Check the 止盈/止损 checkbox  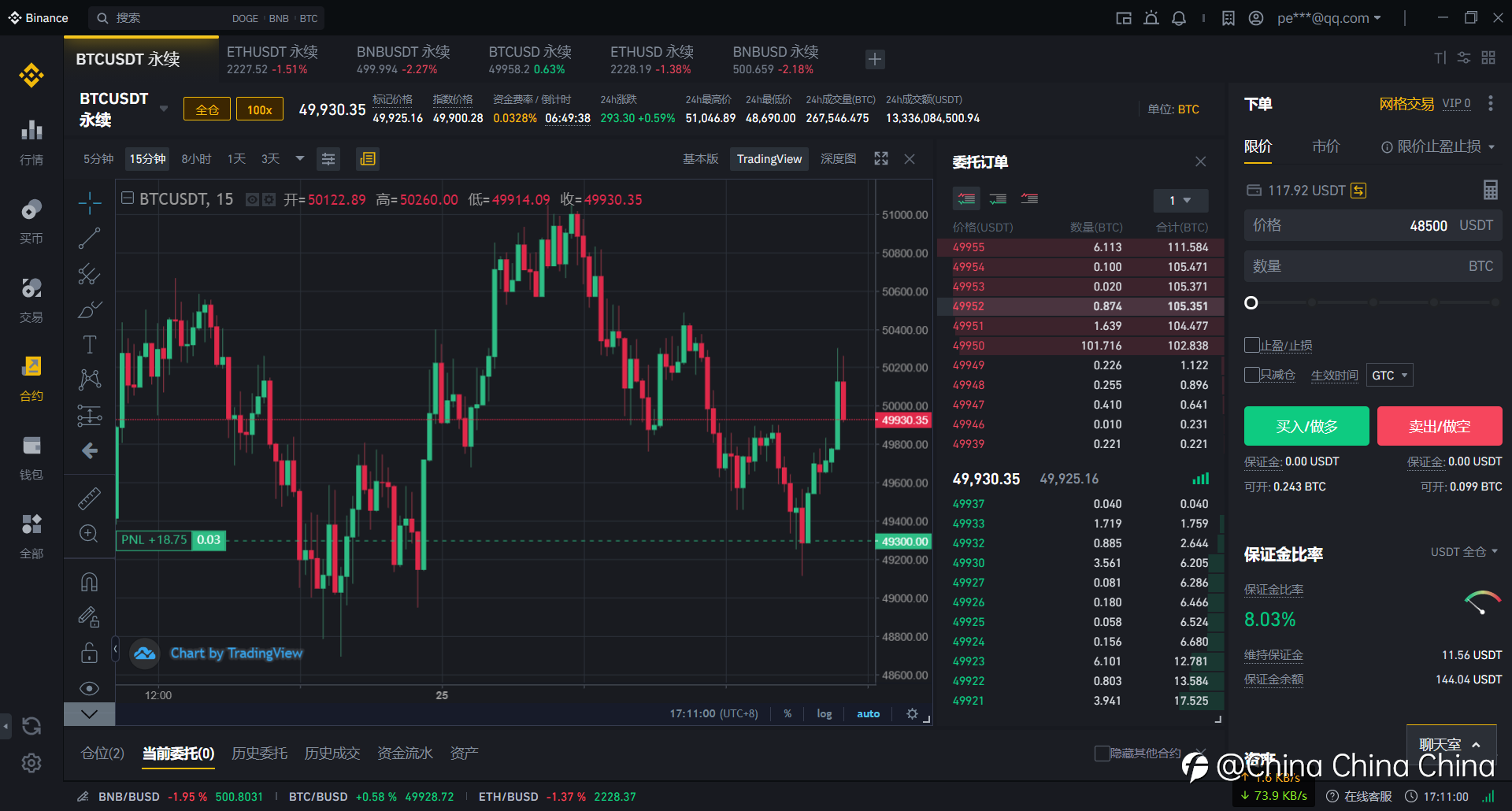coord(1251,345)
